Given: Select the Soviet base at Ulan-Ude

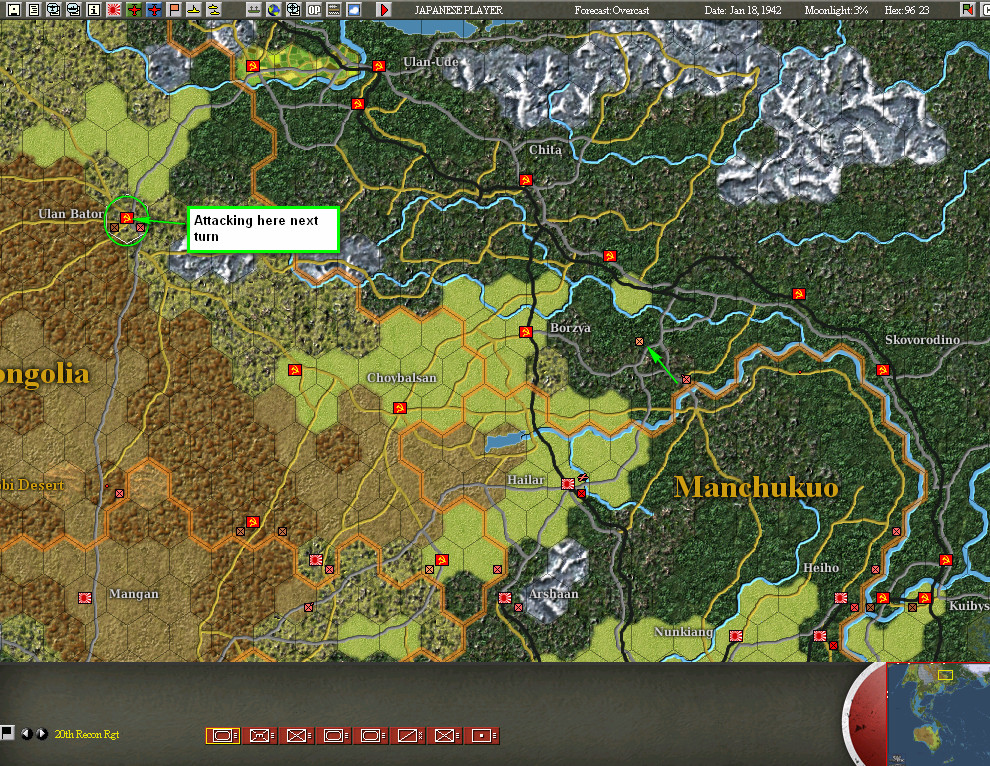Looking at the screenshot, I should [379, 66].
